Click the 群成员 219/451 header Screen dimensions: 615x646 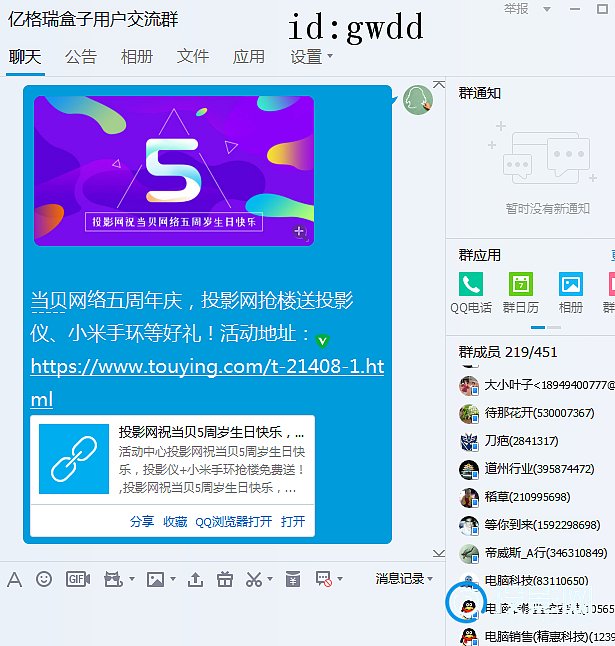[508, 352]
